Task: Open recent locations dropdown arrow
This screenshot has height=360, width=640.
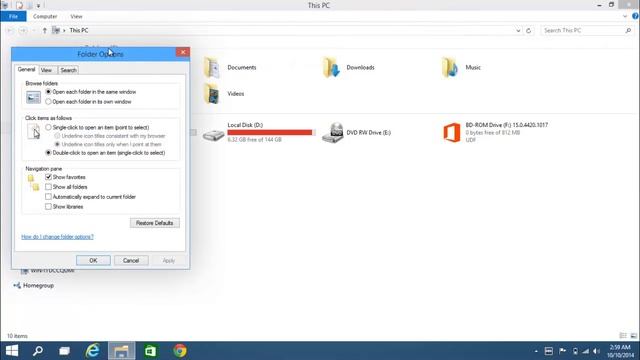Action: tap(33, 31)
